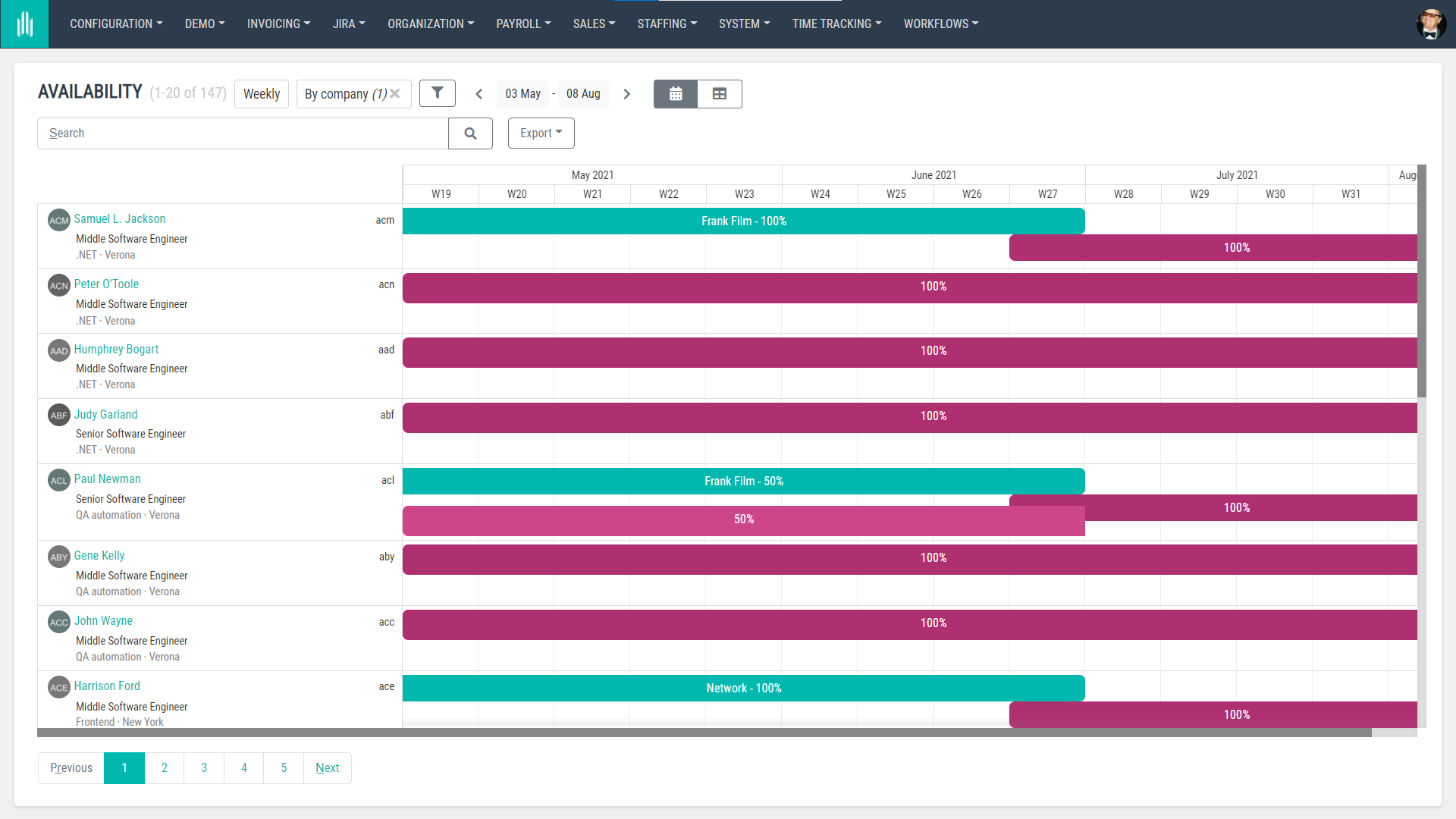Navigate to the next date range arrow
This screenshot has height=819, width=1456.
tap(626, 93)
